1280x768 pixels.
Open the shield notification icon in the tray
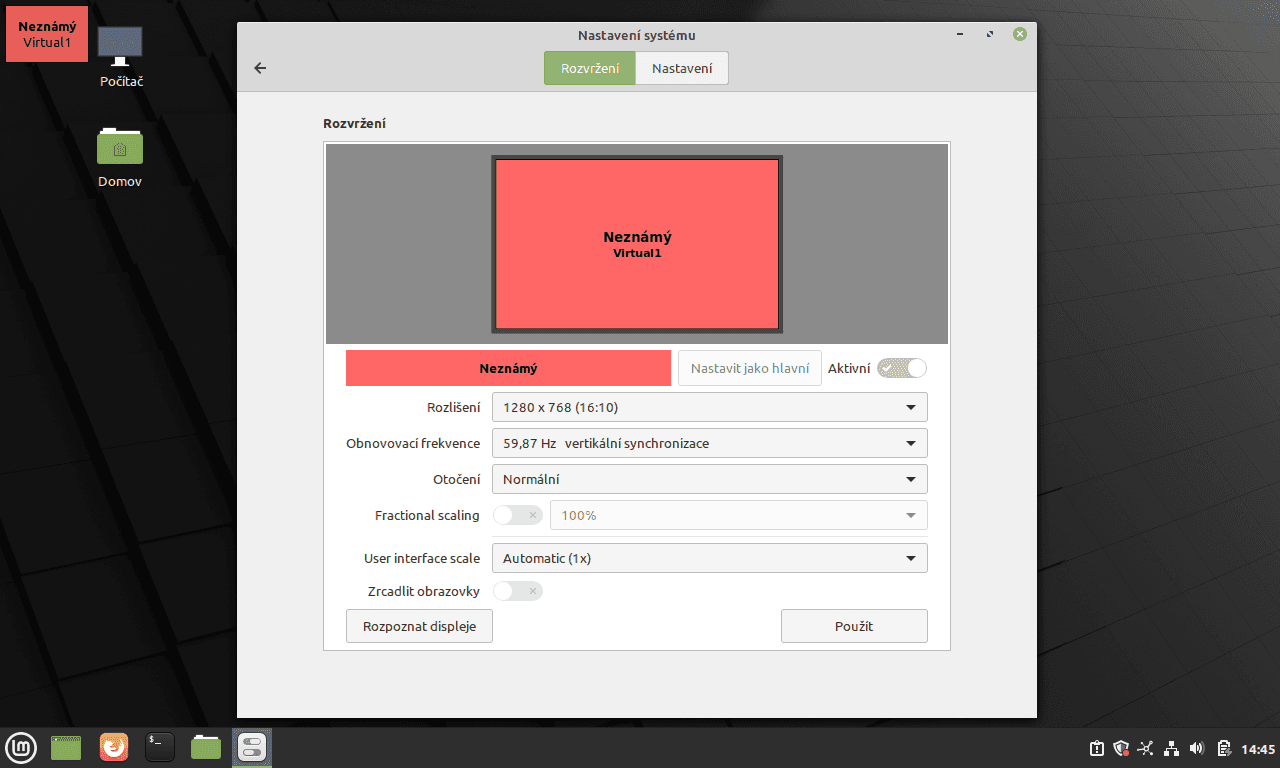(x=1120, y=747)
